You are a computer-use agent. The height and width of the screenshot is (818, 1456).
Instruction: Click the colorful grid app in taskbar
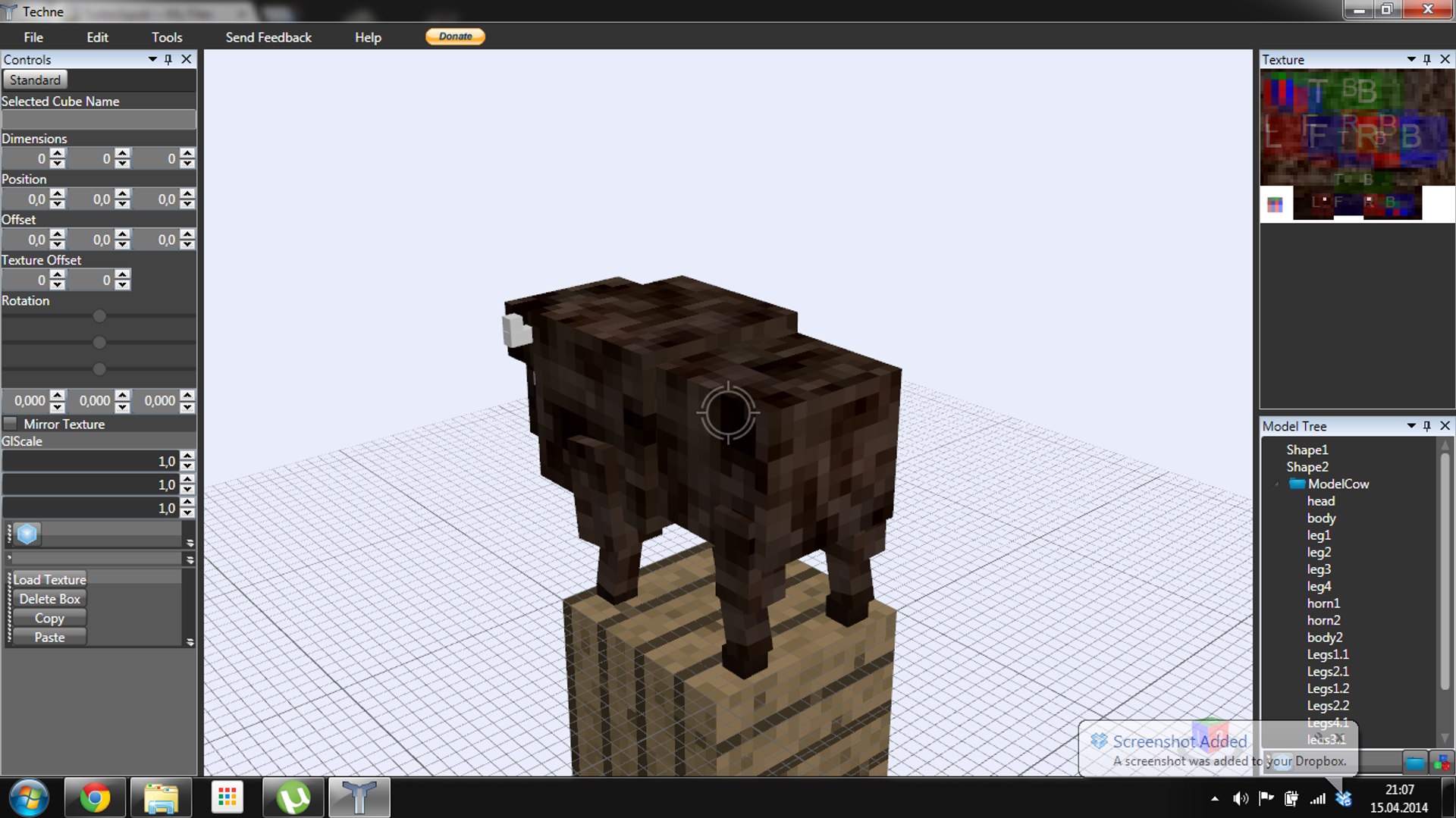click(x=227, y=798)
